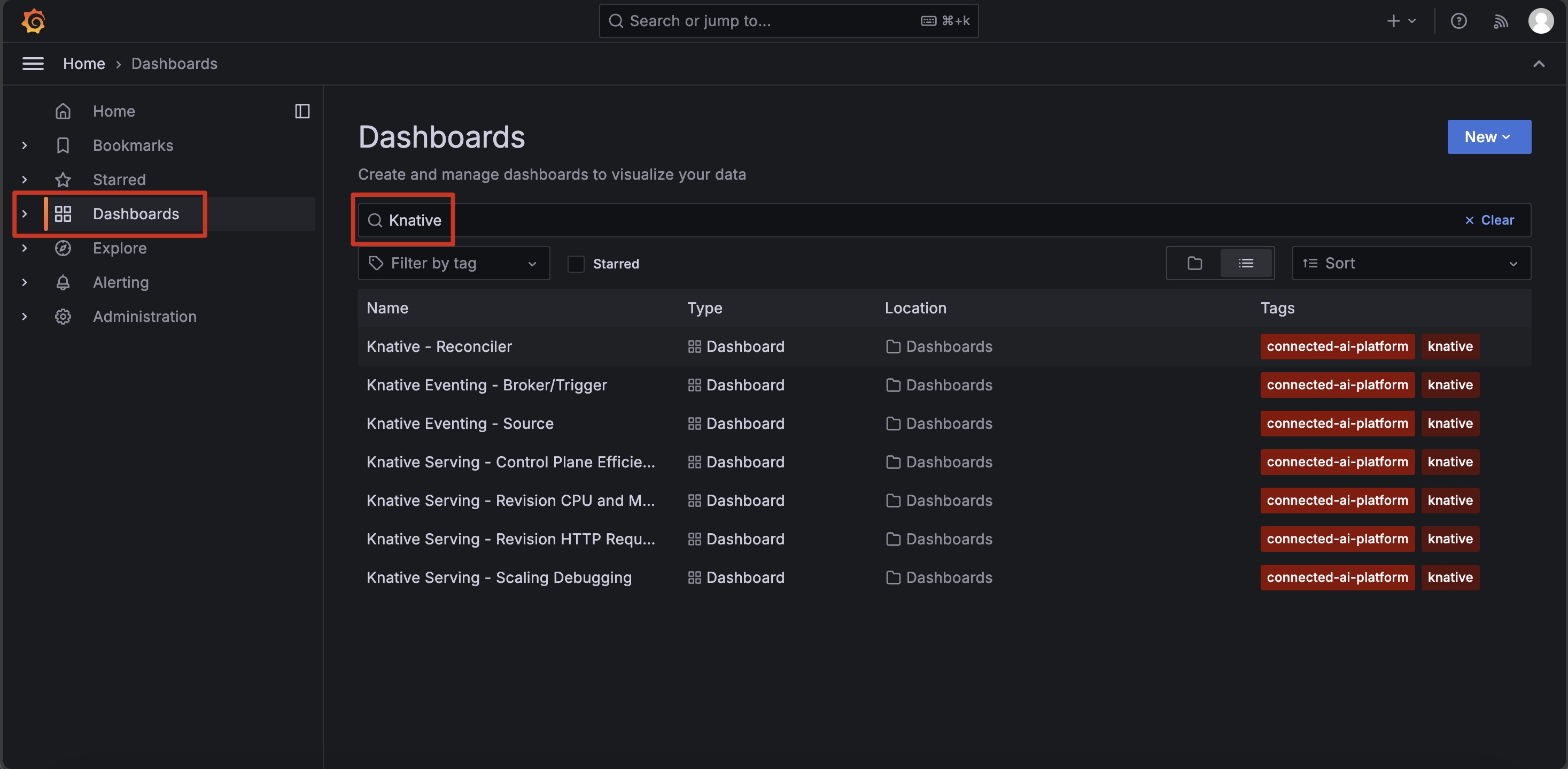Click the Dashboards grid icon in sidebar
The width and height of the screenshot is (1568, 769).
pyautogui.click(x=63, y=214)
